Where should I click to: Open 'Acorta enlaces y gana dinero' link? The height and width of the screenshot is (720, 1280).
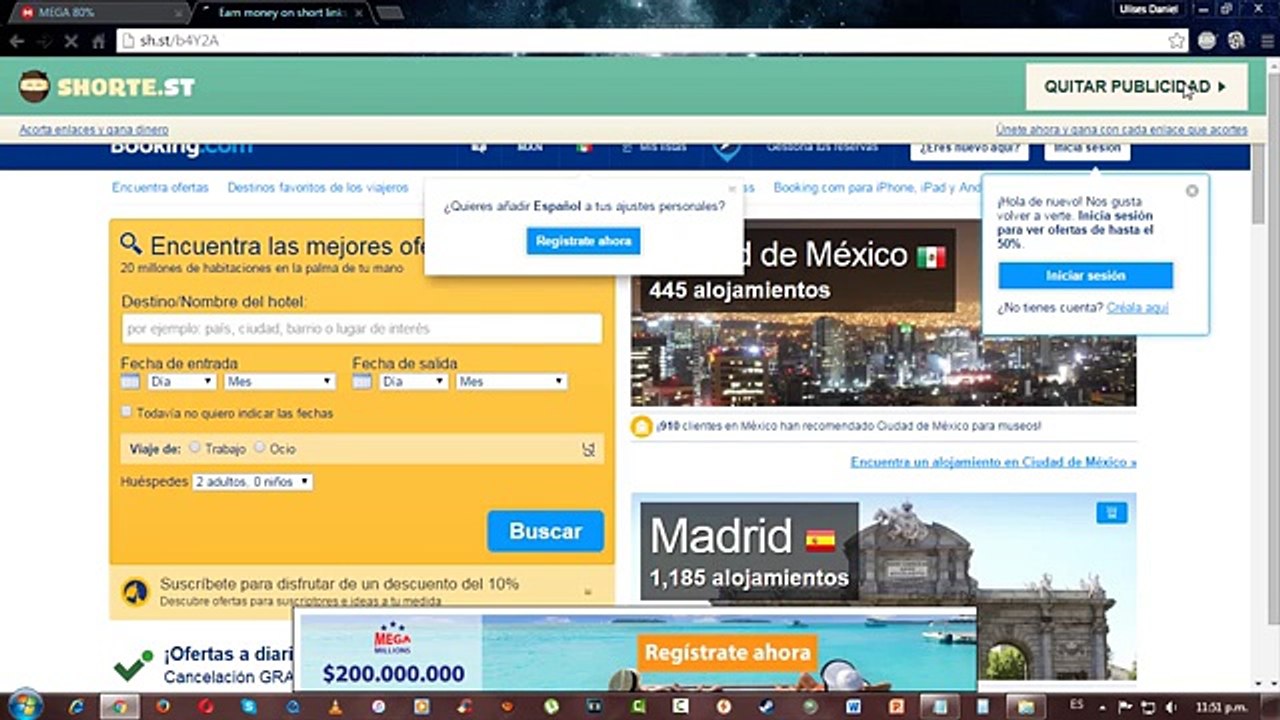point(94,130)
